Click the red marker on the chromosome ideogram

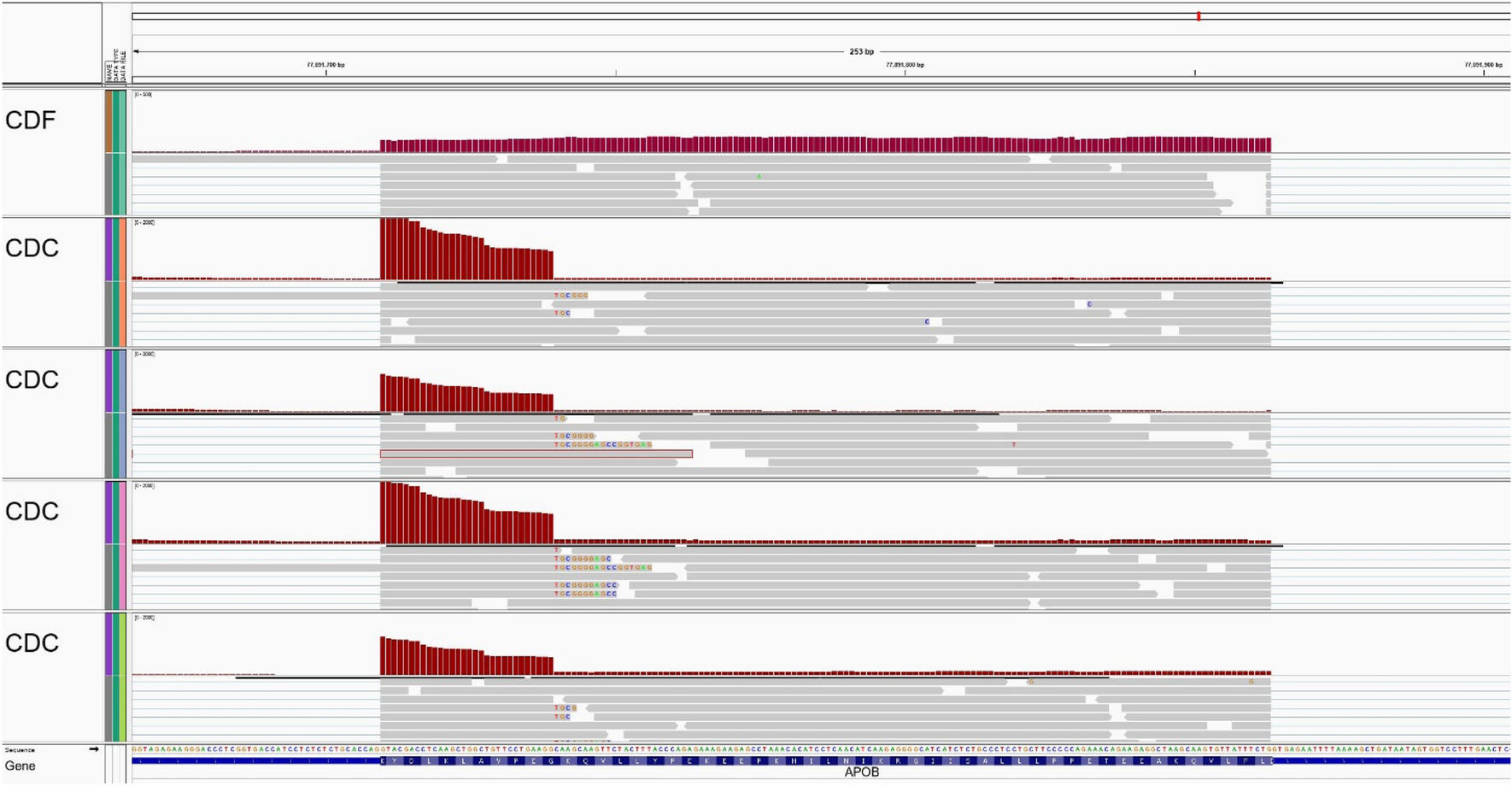tap(1198, 16)
